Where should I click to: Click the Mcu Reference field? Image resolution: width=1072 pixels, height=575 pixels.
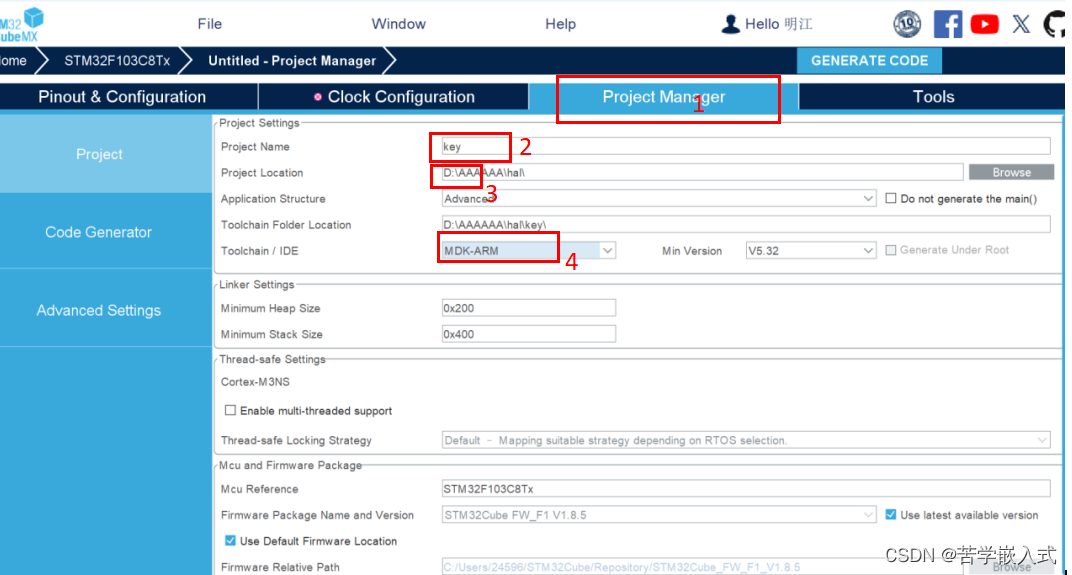point(745,488)
